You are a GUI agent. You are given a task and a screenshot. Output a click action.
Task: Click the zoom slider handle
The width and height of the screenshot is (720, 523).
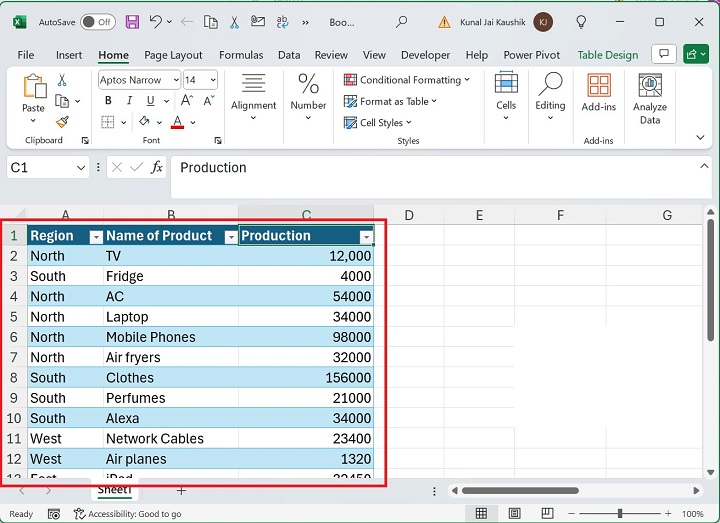[x=620, y=513]
